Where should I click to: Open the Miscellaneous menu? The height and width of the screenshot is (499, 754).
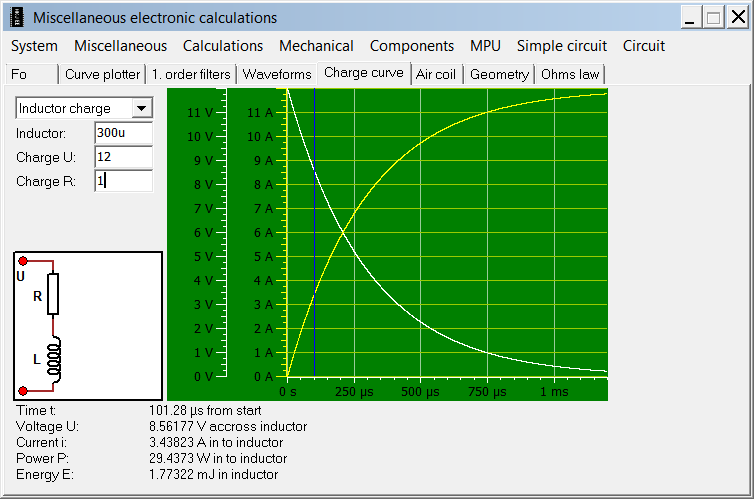(120, 46)
